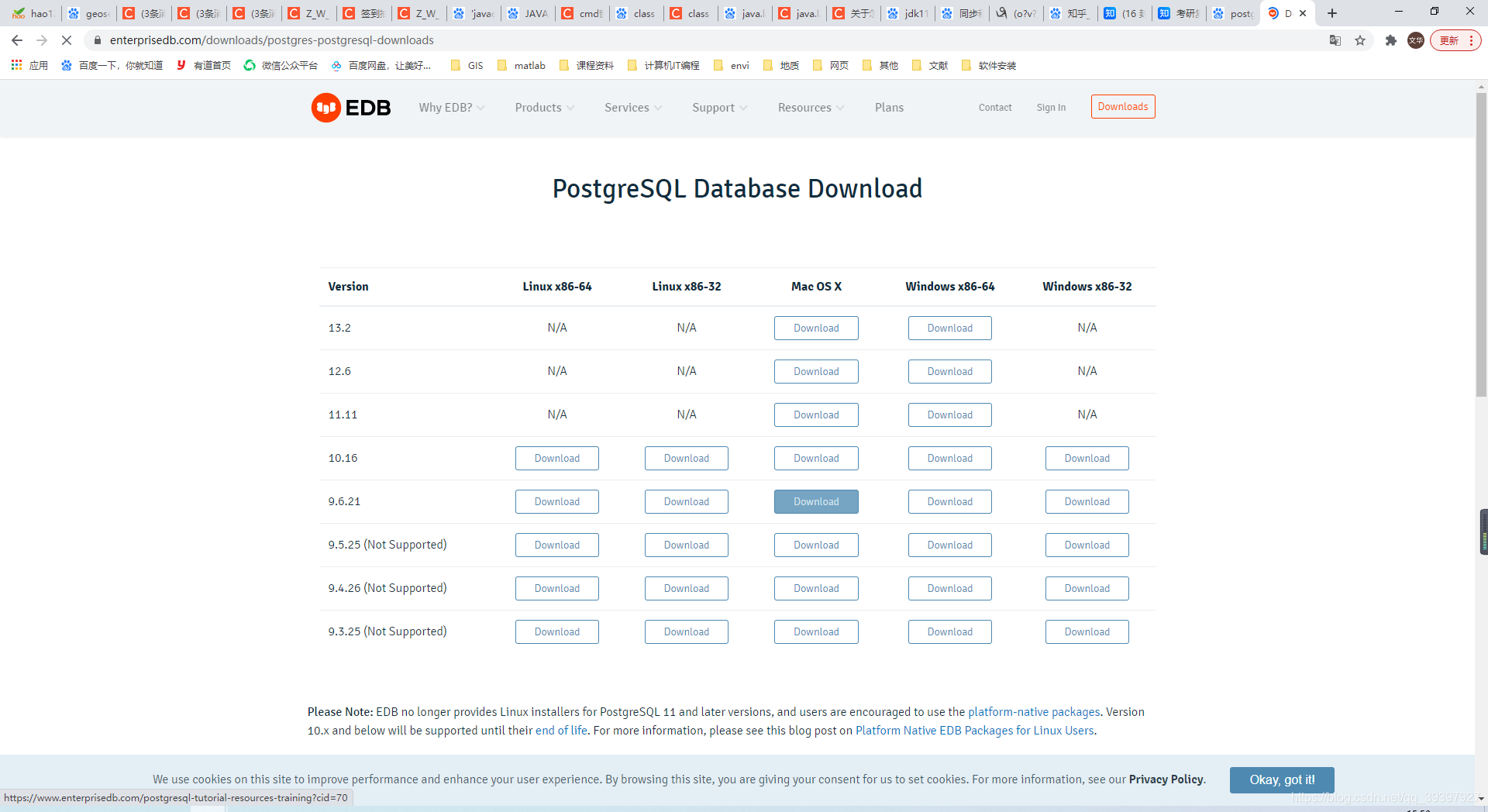Open the 地质 bookmark folder
The height and width of the screenshot is (812, 1488).
pos(781,65)
